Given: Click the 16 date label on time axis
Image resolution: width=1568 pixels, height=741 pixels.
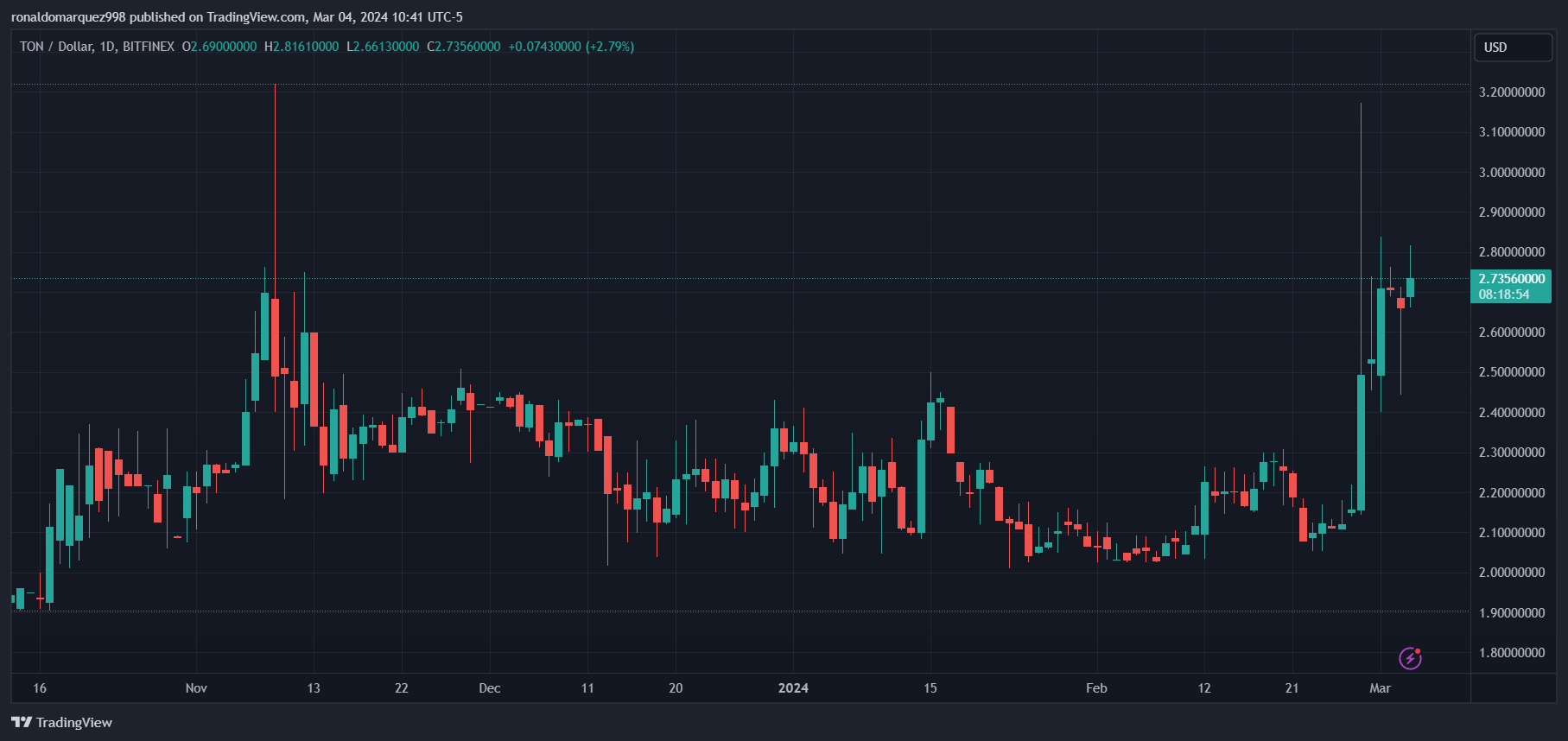Looking at the screenshot, I should [x=40, y=688].
